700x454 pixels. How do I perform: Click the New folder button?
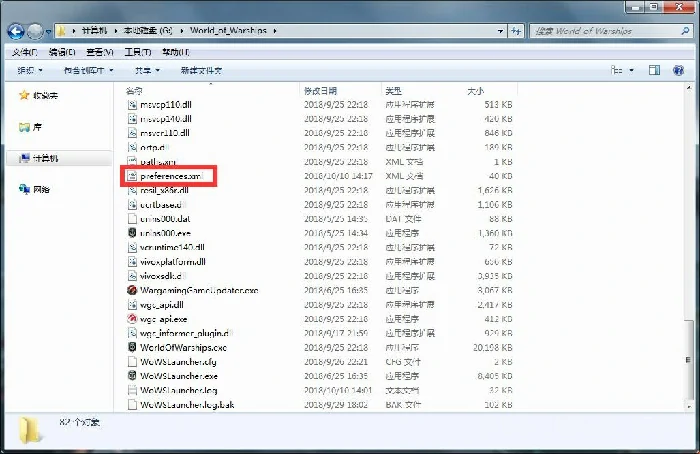pyautogui.click(x=201, y=71)
